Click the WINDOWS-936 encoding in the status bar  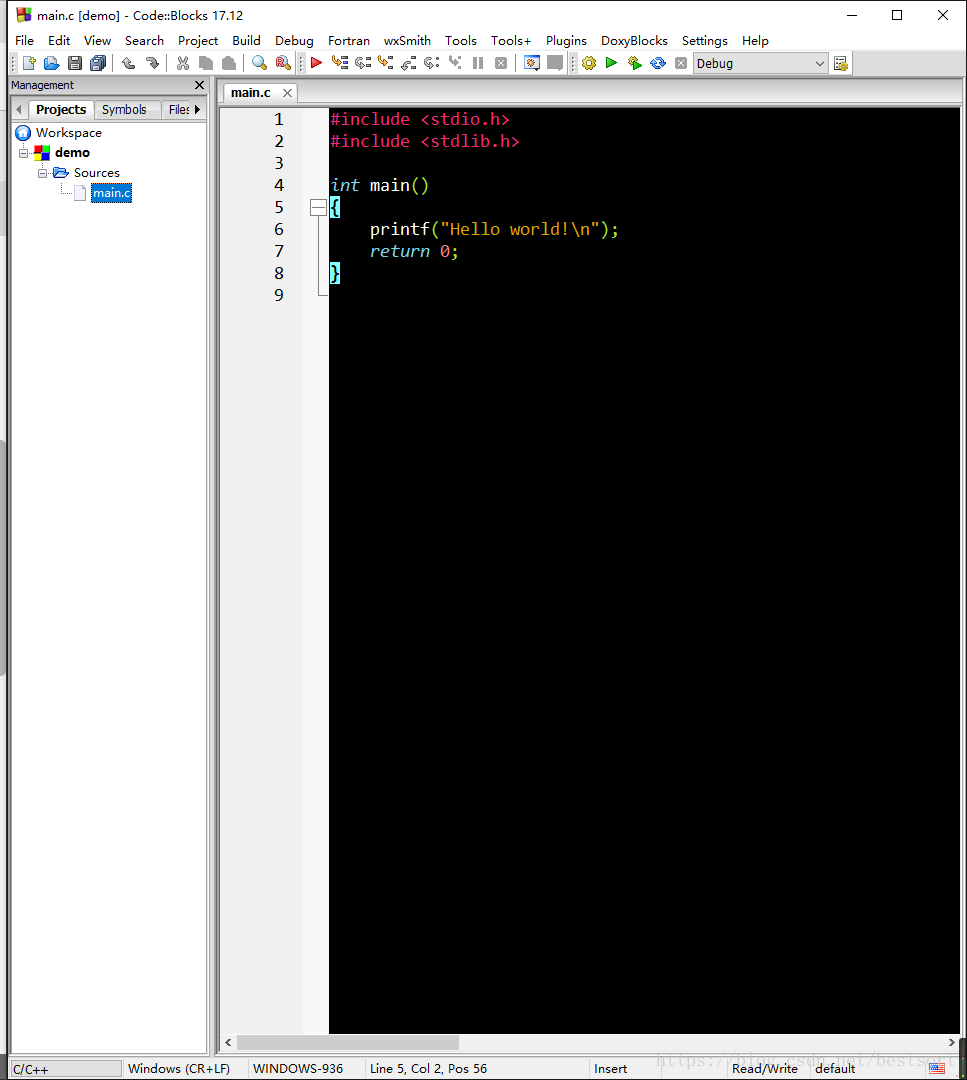[x=298, y=1069]
